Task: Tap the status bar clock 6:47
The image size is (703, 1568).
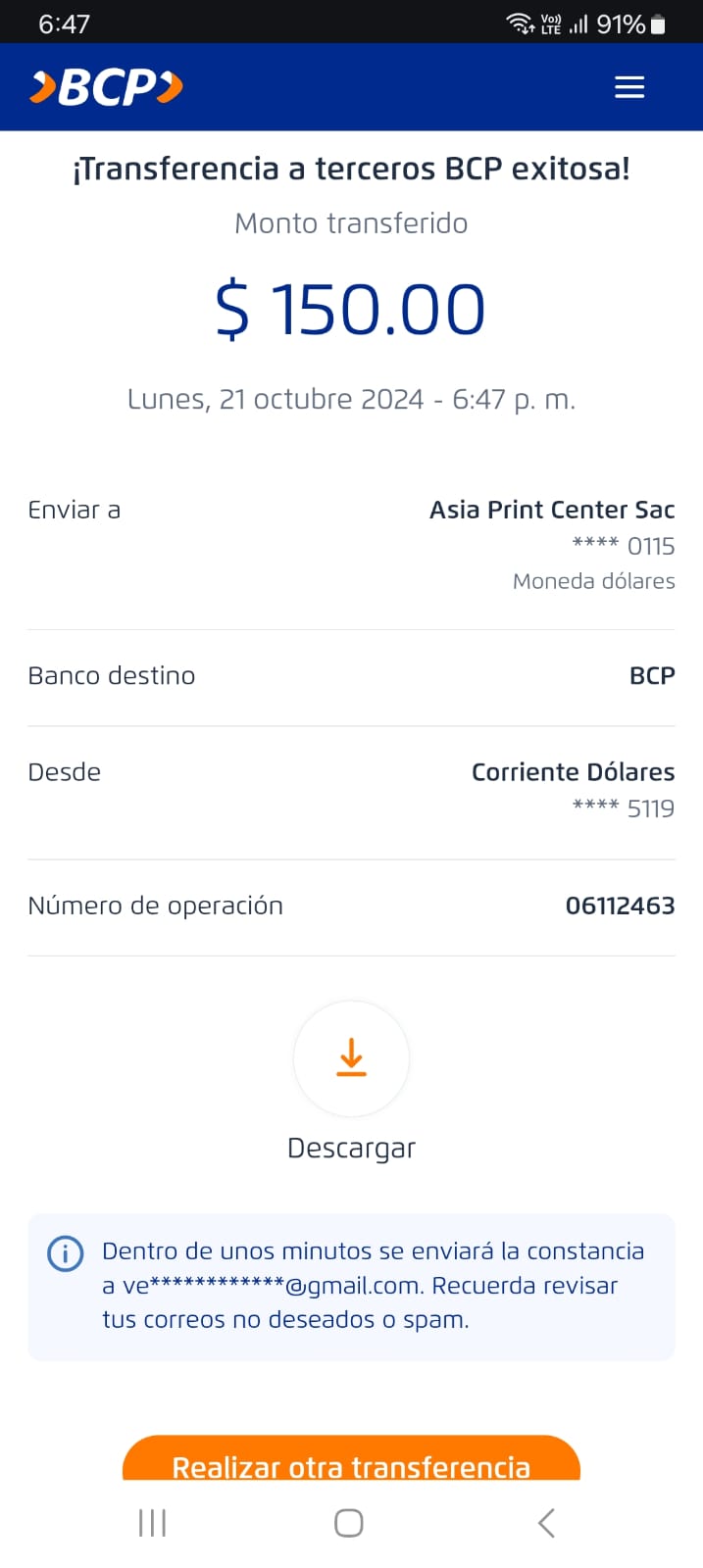Action: (65, 24)
